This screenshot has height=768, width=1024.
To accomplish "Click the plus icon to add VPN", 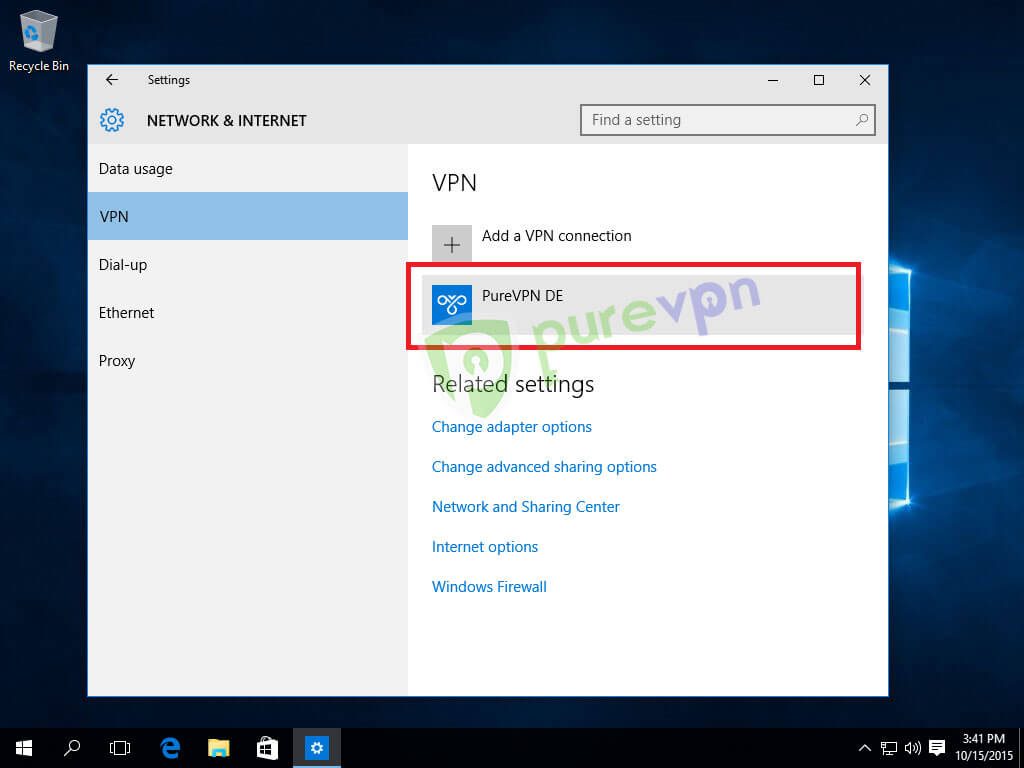I will (452, 244).
